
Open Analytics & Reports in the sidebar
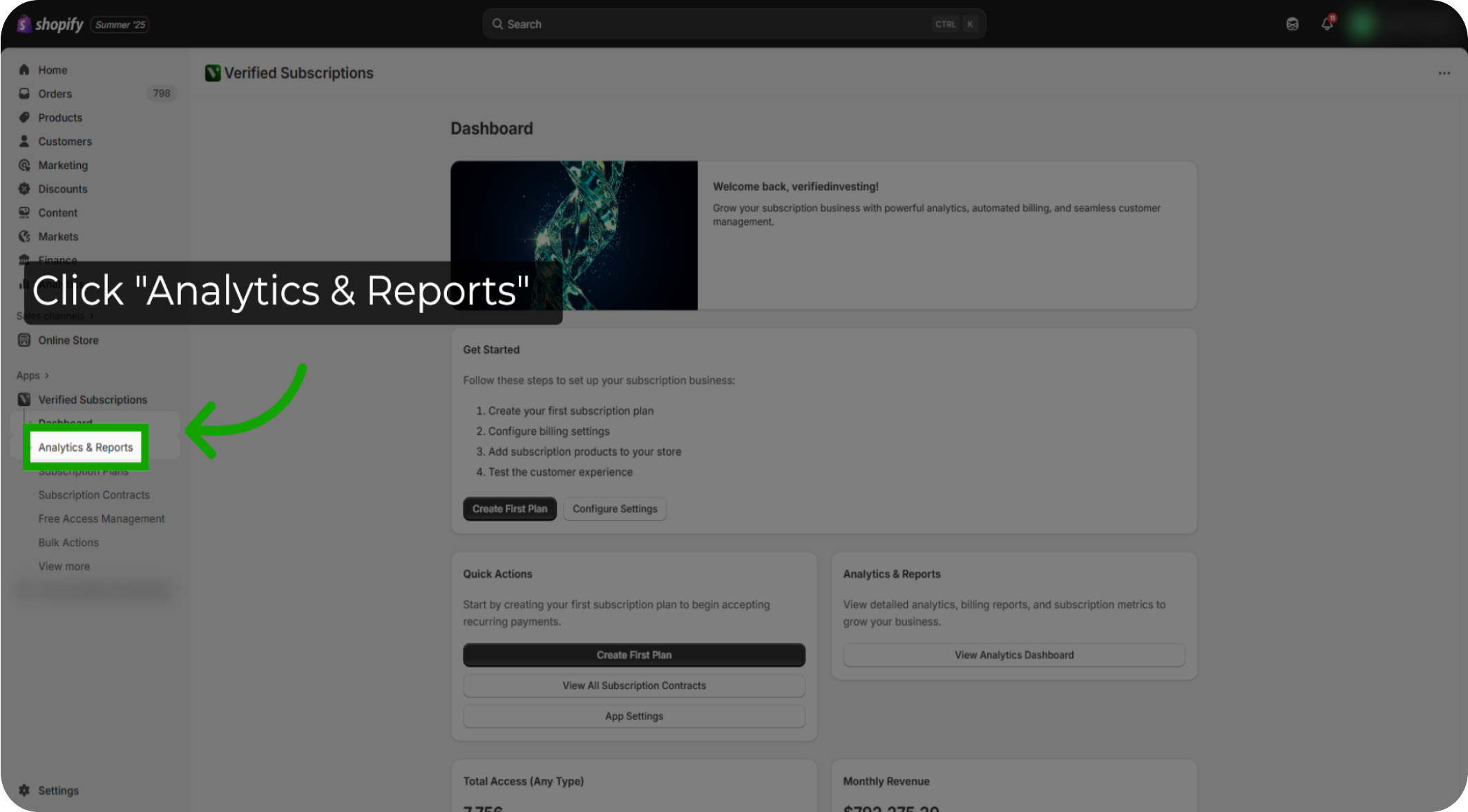(x=86, y=447)
